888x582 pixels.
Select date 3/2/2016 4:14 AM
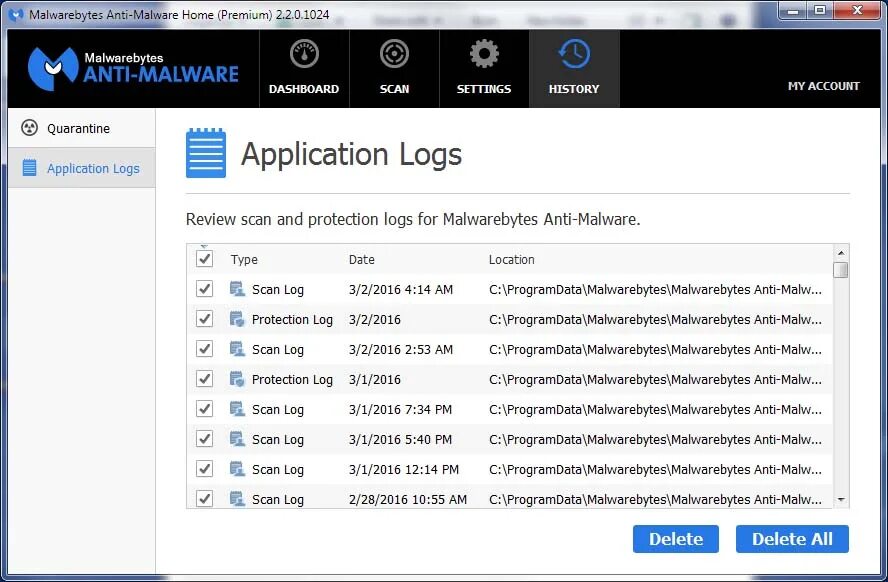401,290
